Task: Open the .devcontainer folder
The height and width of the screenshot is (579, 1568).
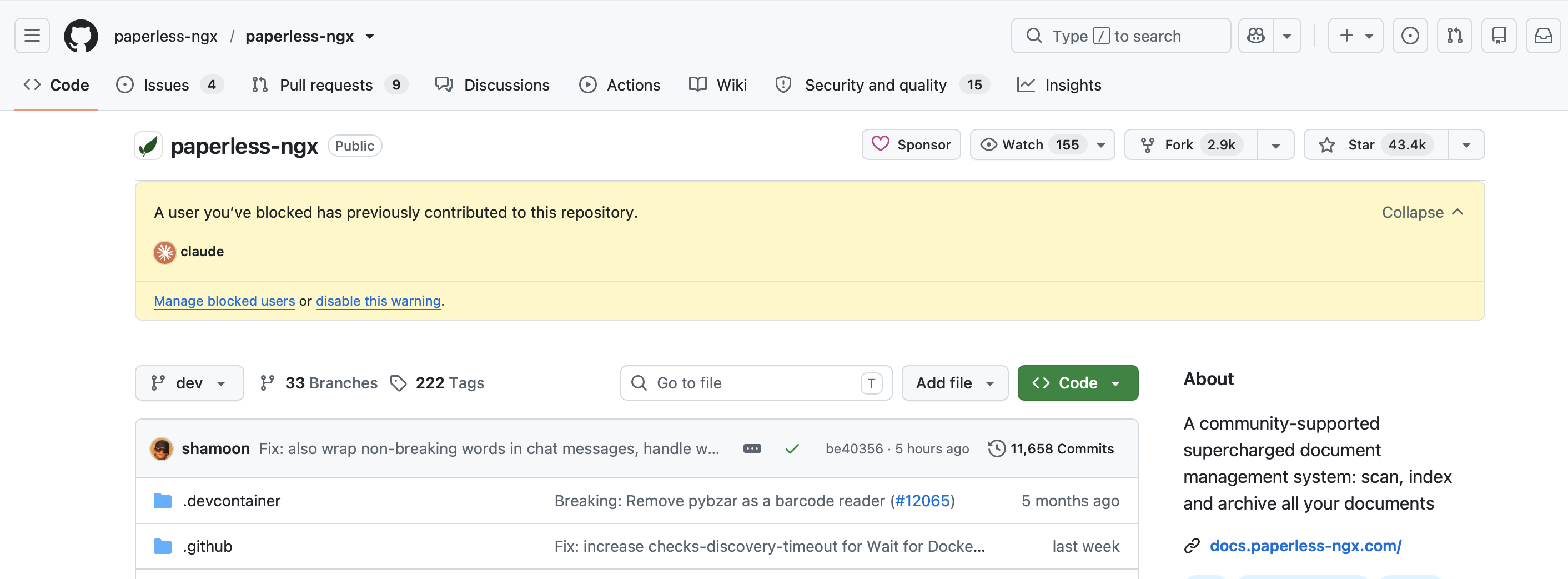Action: 232,501
